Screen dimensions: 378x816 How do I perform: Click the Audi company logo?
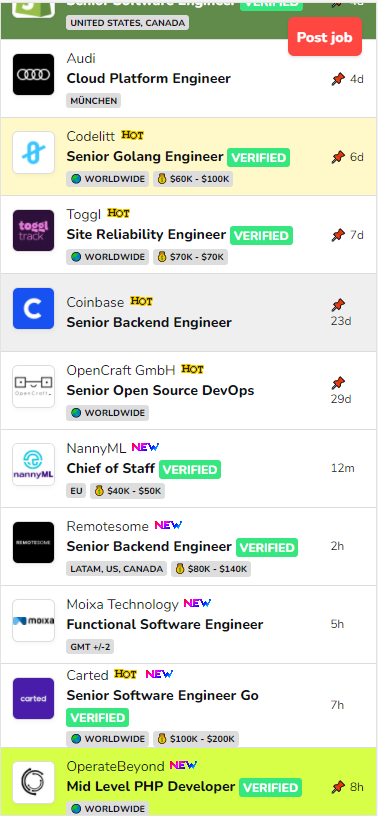click(33, 74)
